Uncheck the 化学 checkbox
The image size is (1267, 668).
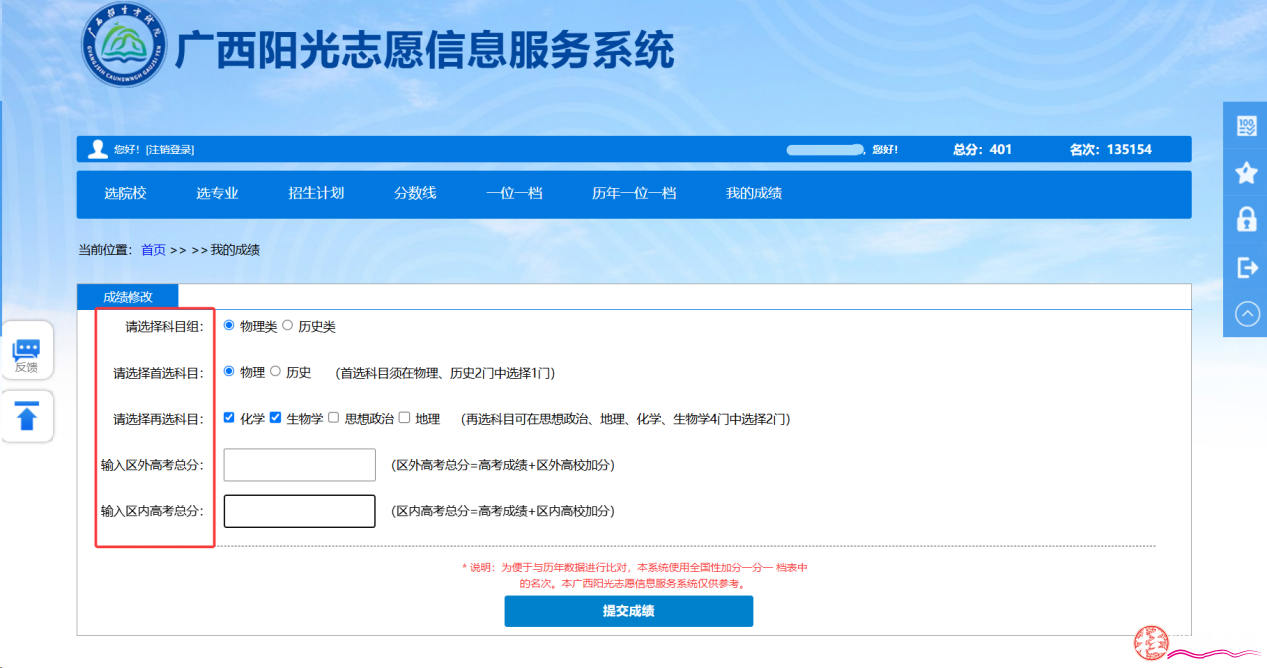pos(229,418)
